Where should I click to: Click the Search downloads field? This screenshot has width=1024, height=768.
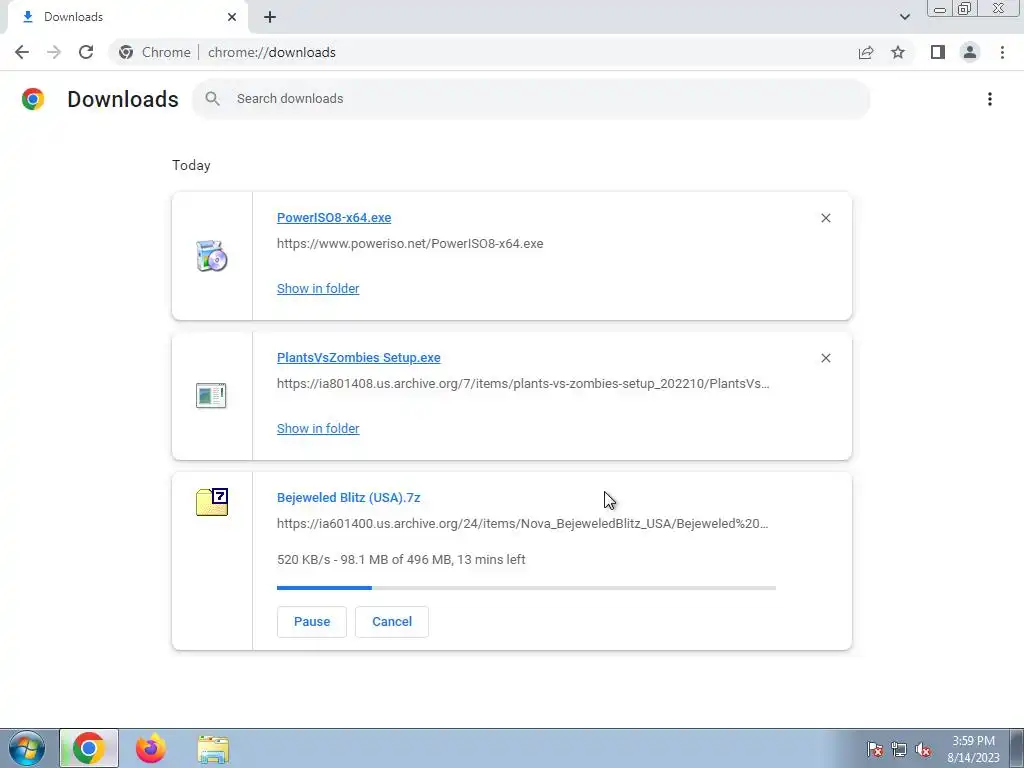531,99
